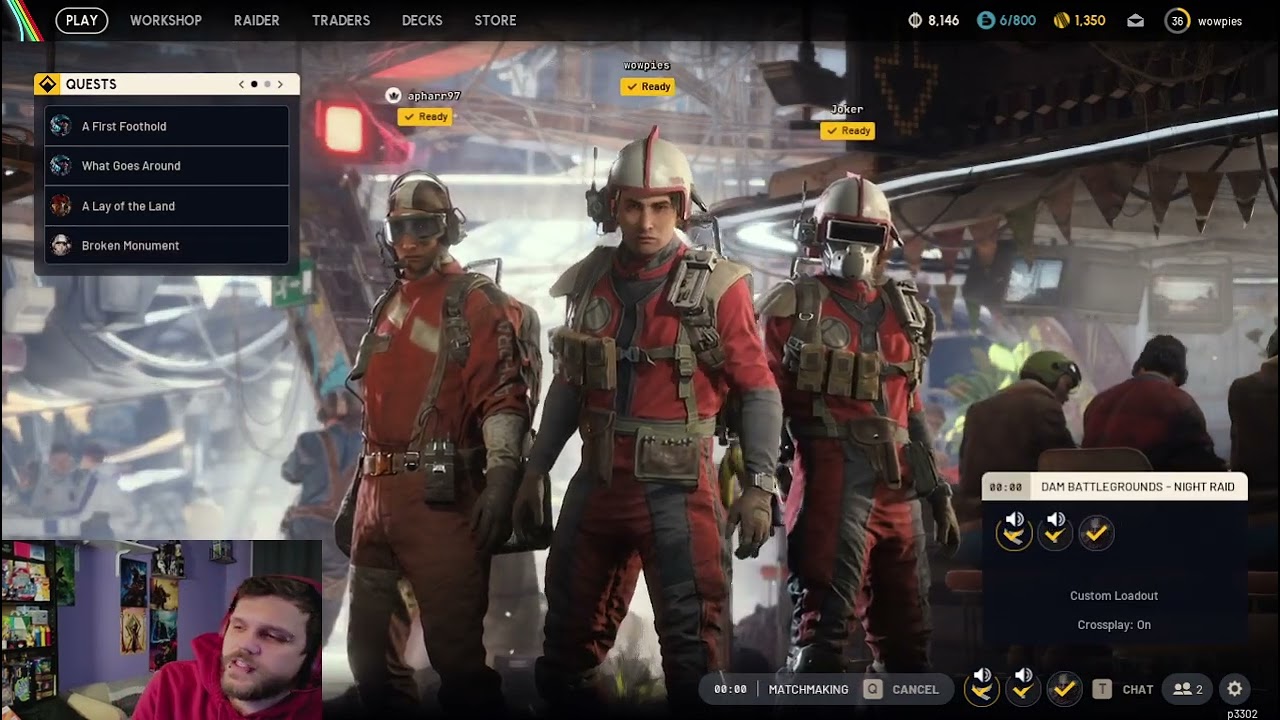Screen dimensions: 1280x720
Task: Click second squad member avatar in map card
Action: (1055, 535)
